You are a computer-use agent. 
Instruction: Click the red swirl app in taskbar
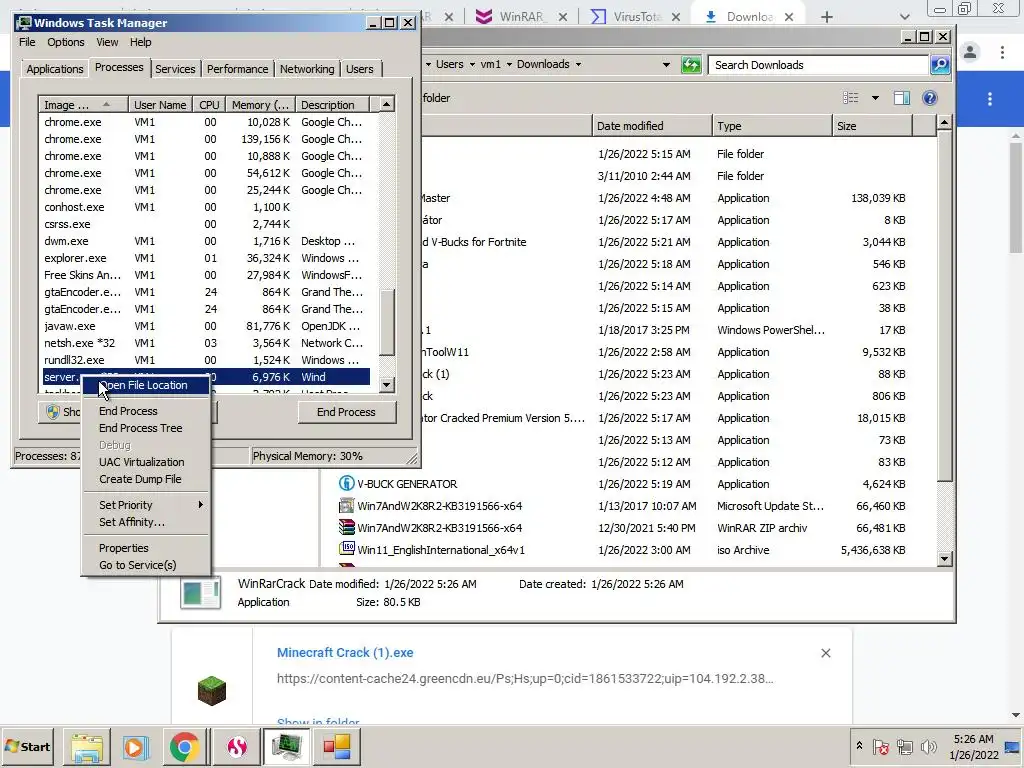(236, 746)
